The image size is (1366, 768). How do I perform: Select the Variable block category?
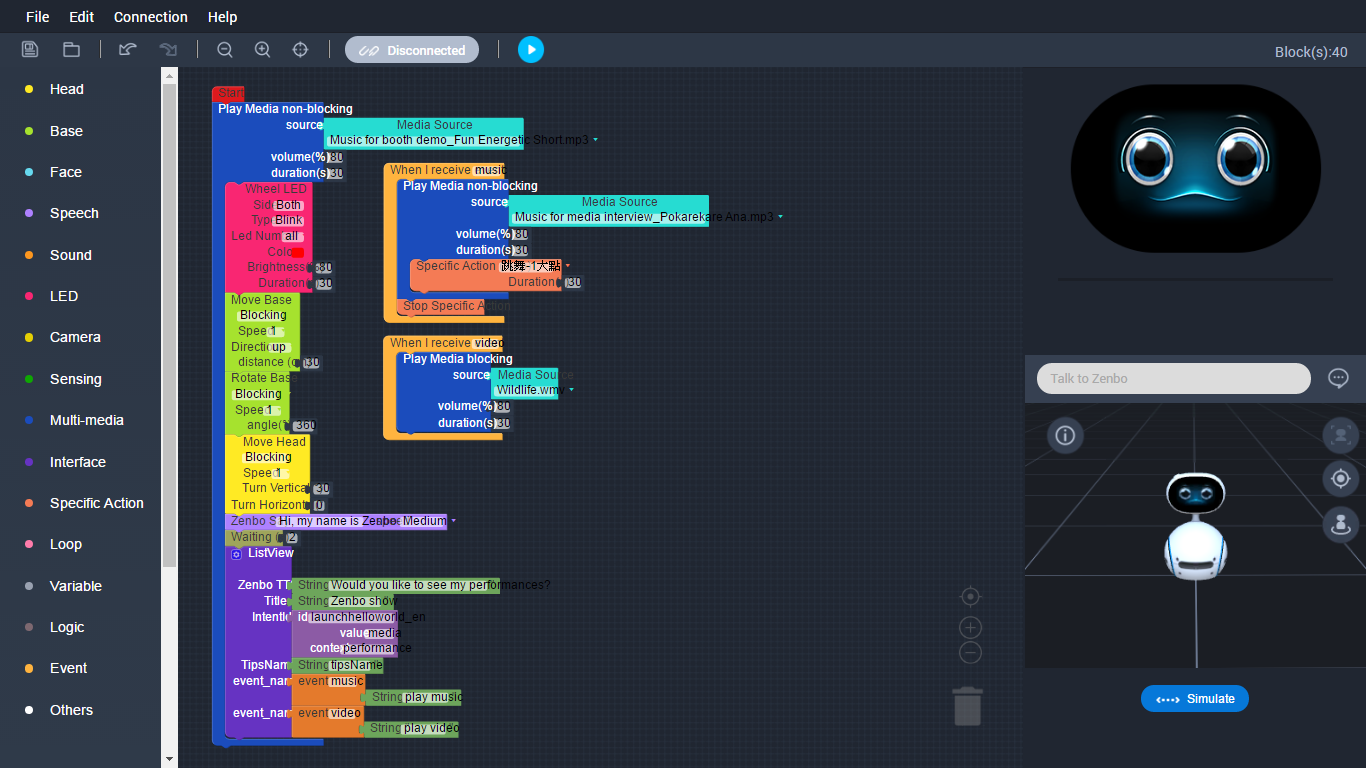[76, 586]
